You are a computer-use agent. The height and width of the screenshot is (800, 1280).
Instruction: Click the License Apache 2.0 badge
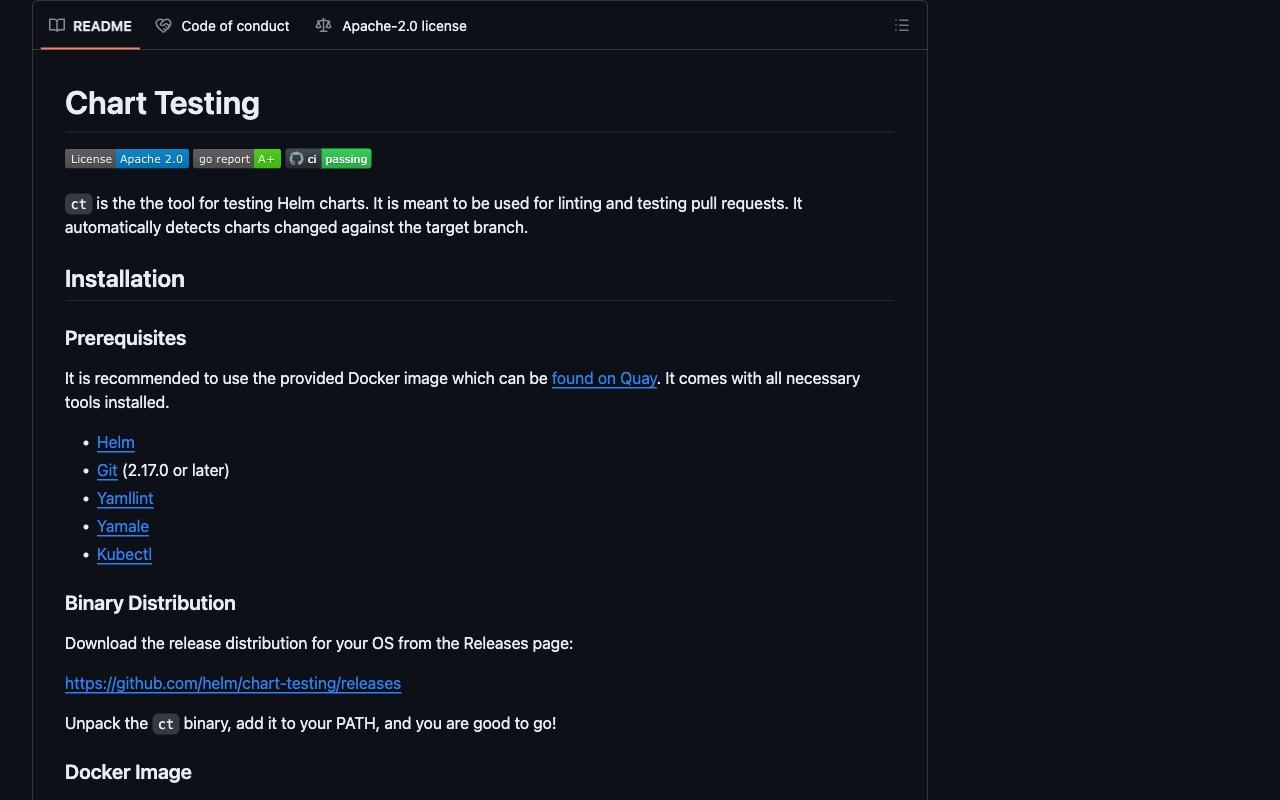[x=127, y=159]
